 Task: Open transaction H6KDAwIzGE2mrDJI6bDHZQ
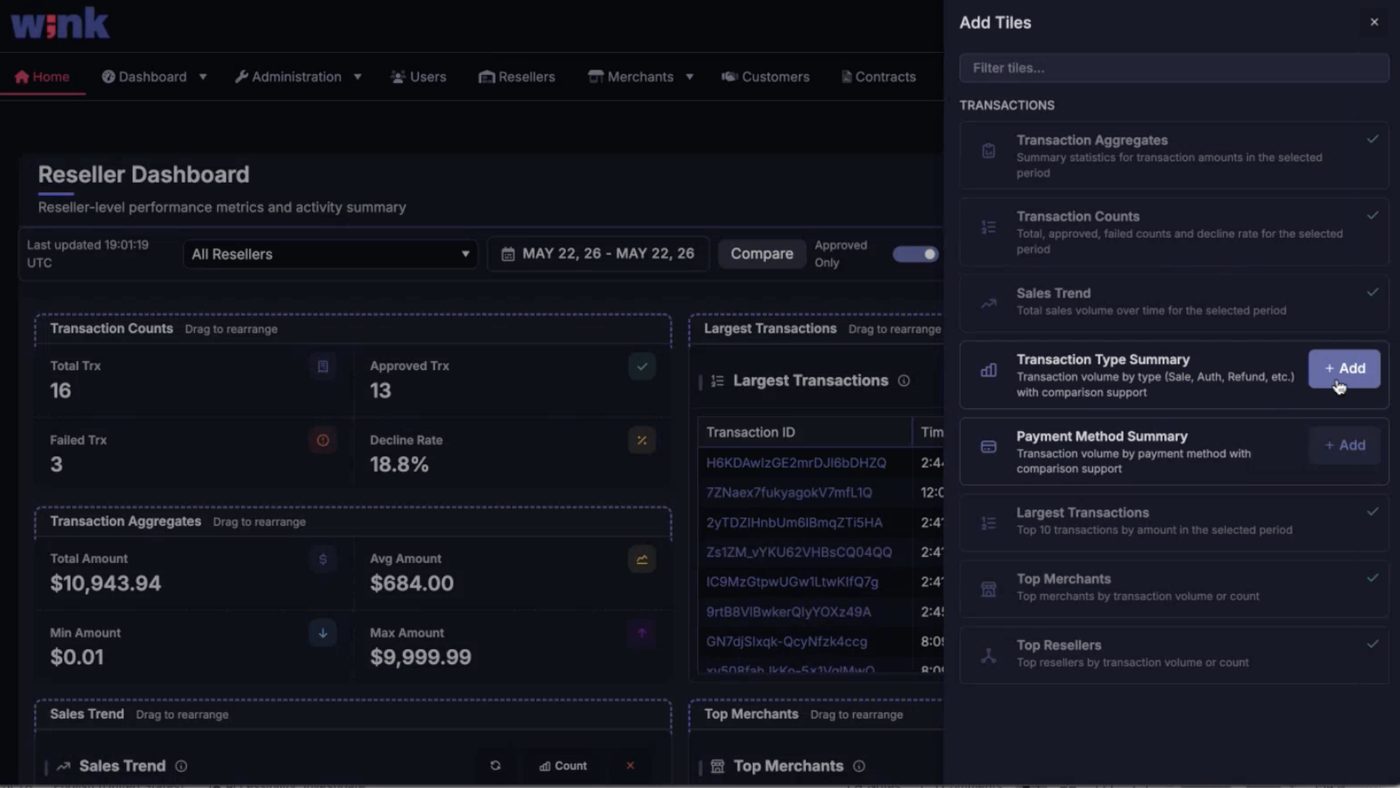(796, 463)
